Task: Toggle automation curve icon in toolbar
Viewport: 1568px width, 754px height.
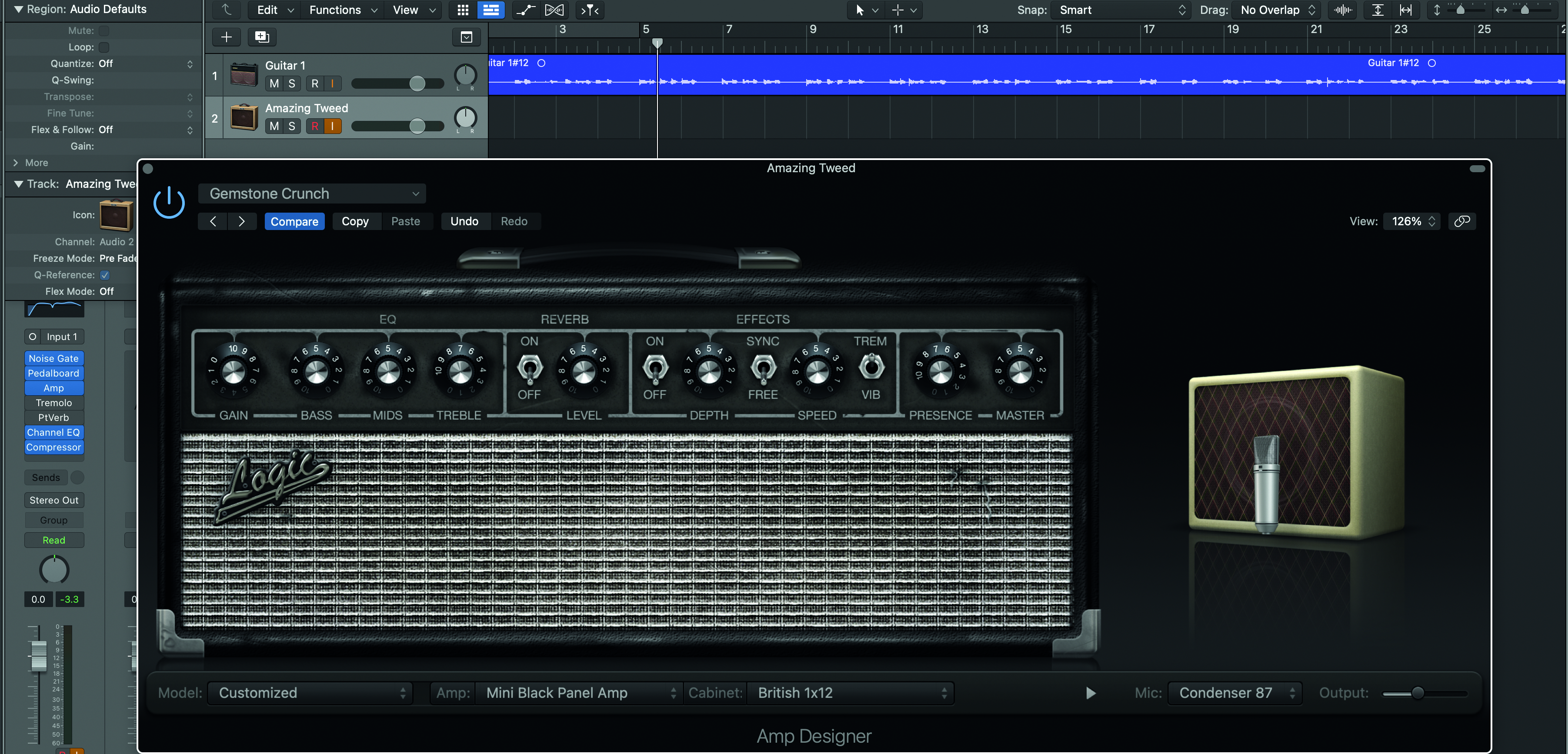Action: pyautogui.click(x=525, y=10)
